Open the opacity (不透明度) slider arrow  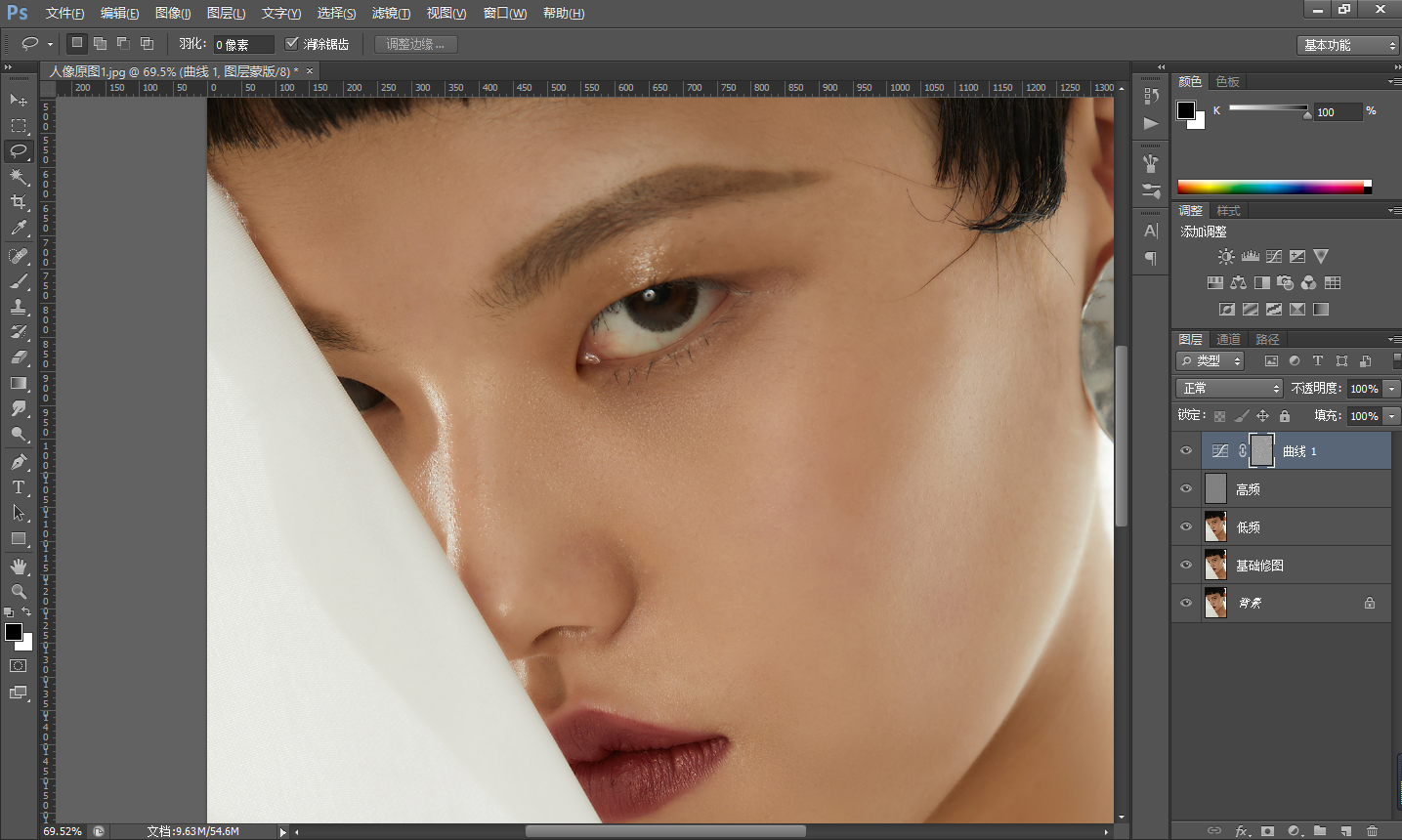pyautogui.click(x=1392, y=389)
